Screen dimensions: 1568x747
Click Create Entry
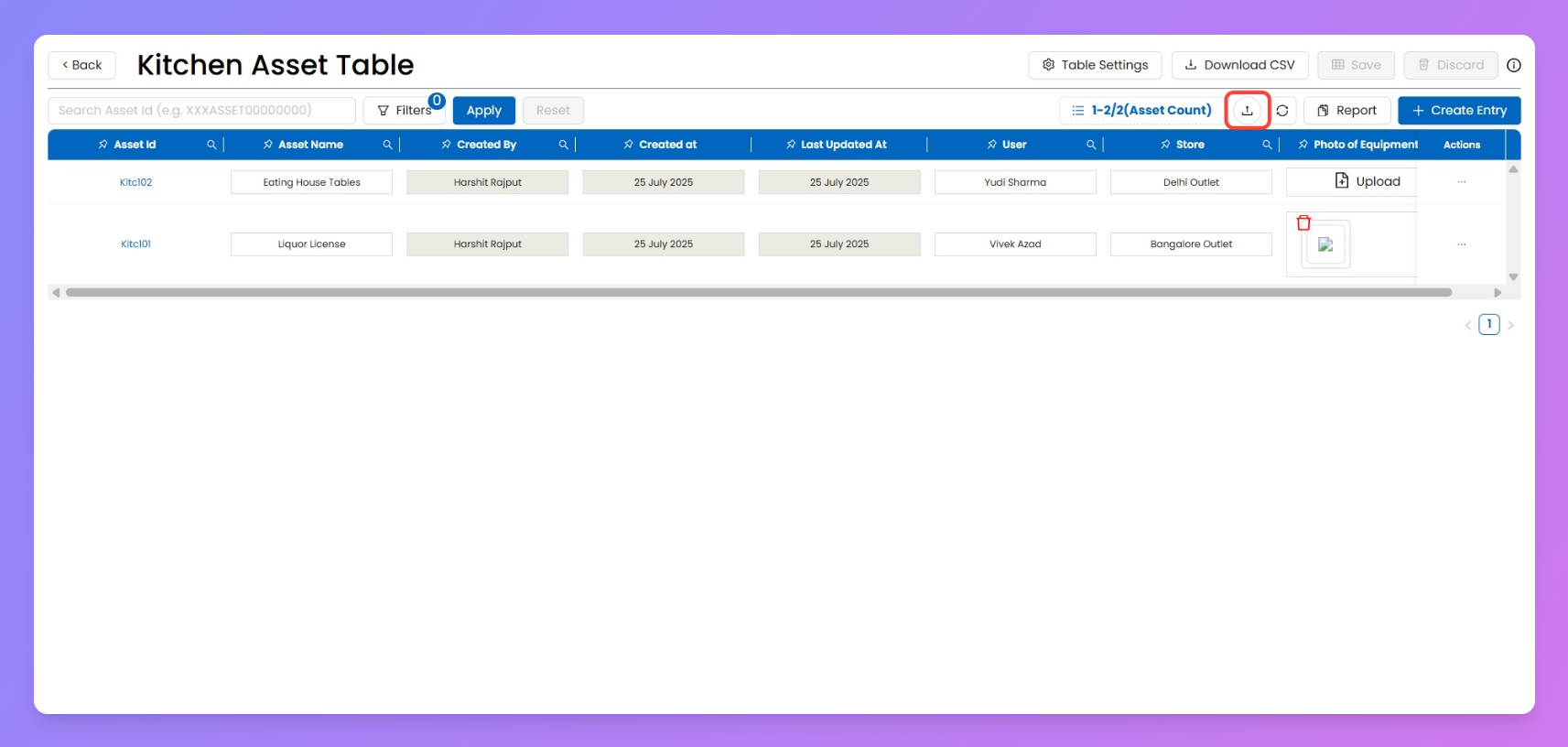point(1459,110)
